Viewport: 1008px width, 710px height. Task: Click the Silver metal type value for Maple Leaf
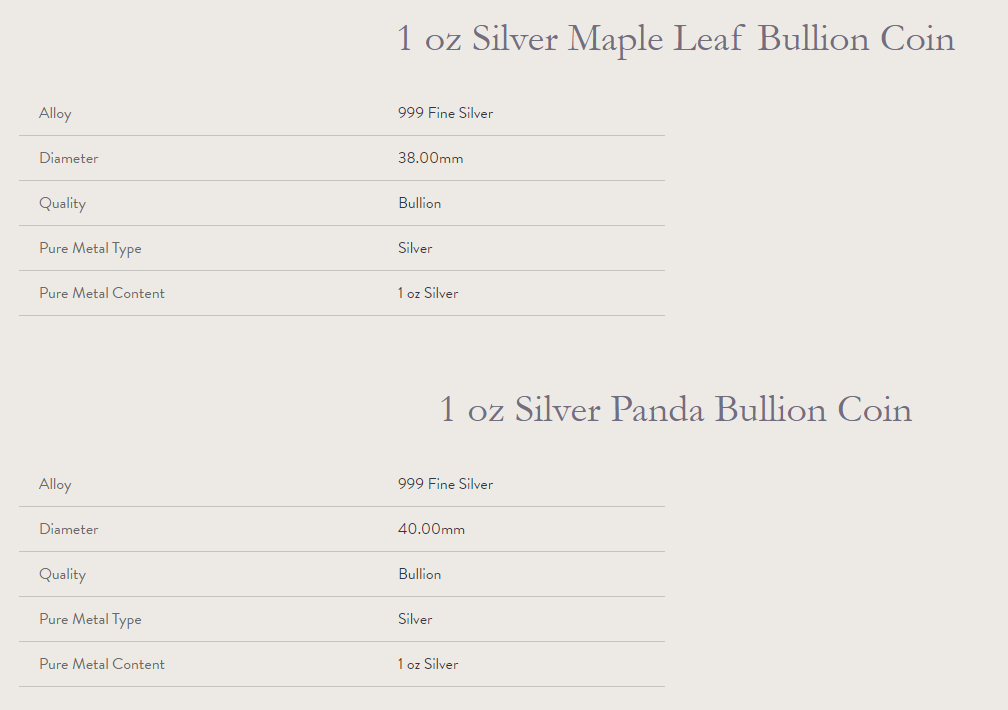click(415, 248)
